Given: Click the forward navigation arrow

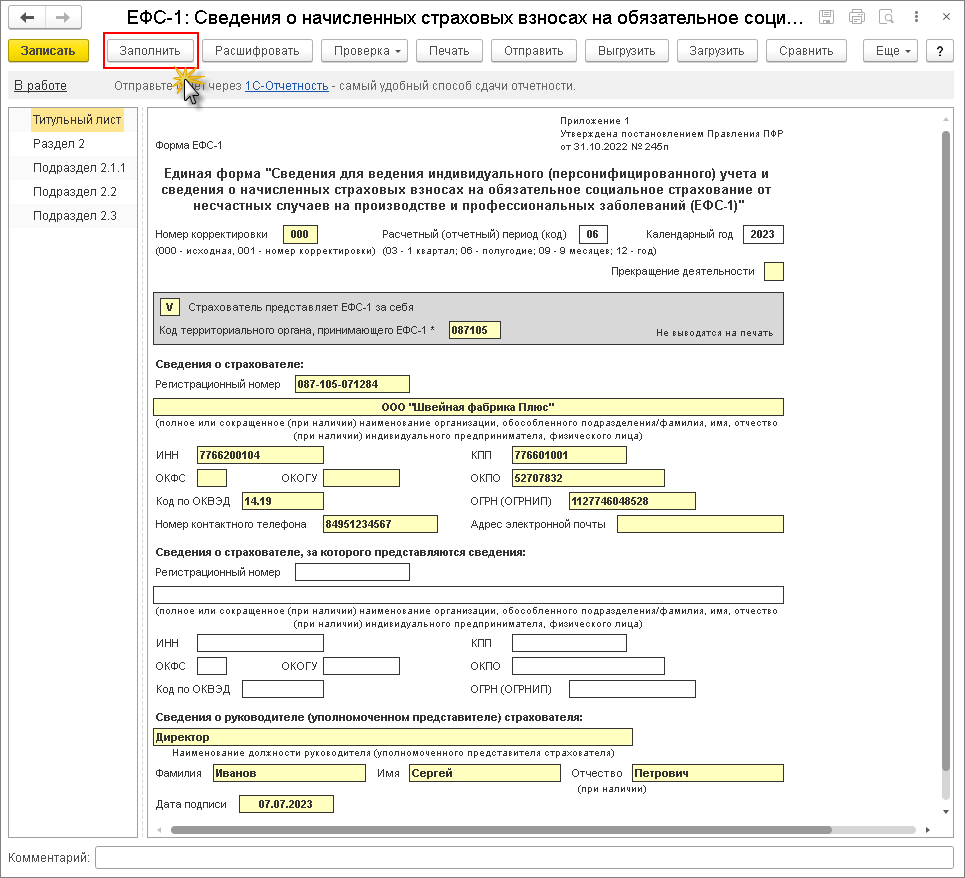Looking at the screenshot, I should point(62,18).
